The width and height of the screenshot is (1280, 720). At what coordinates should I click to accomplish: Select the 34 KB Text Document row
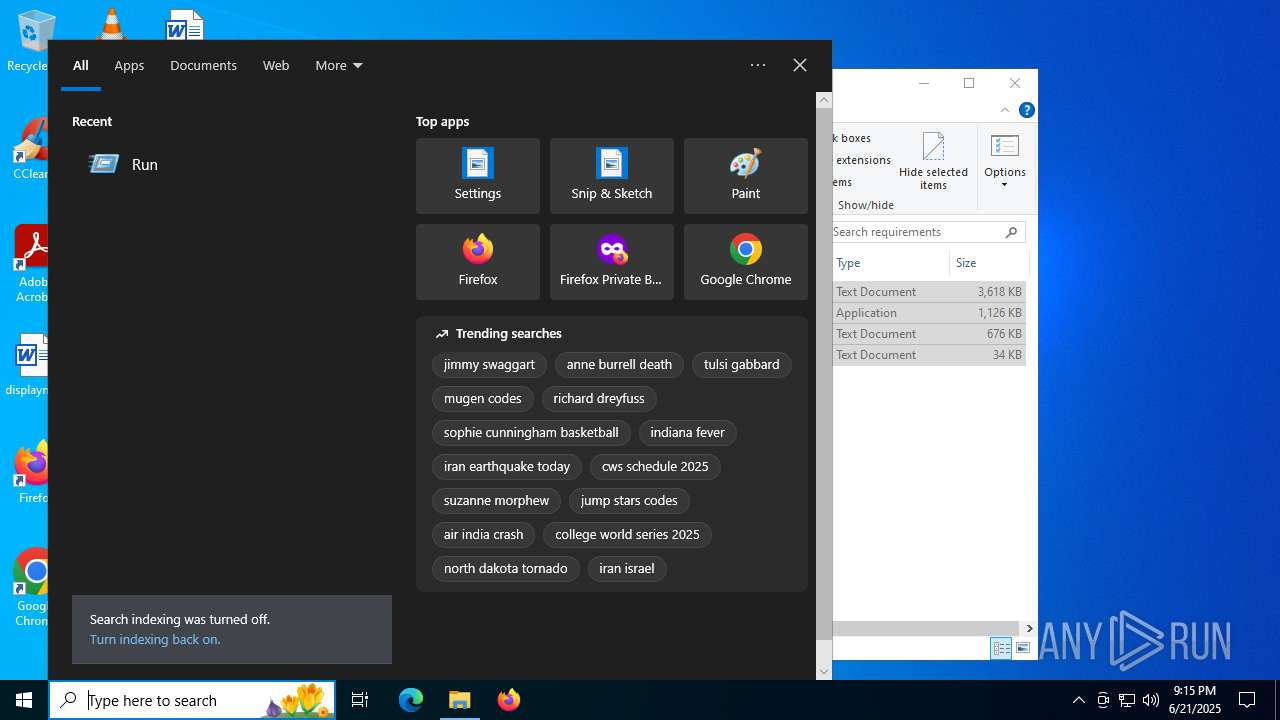coord(929,355)
